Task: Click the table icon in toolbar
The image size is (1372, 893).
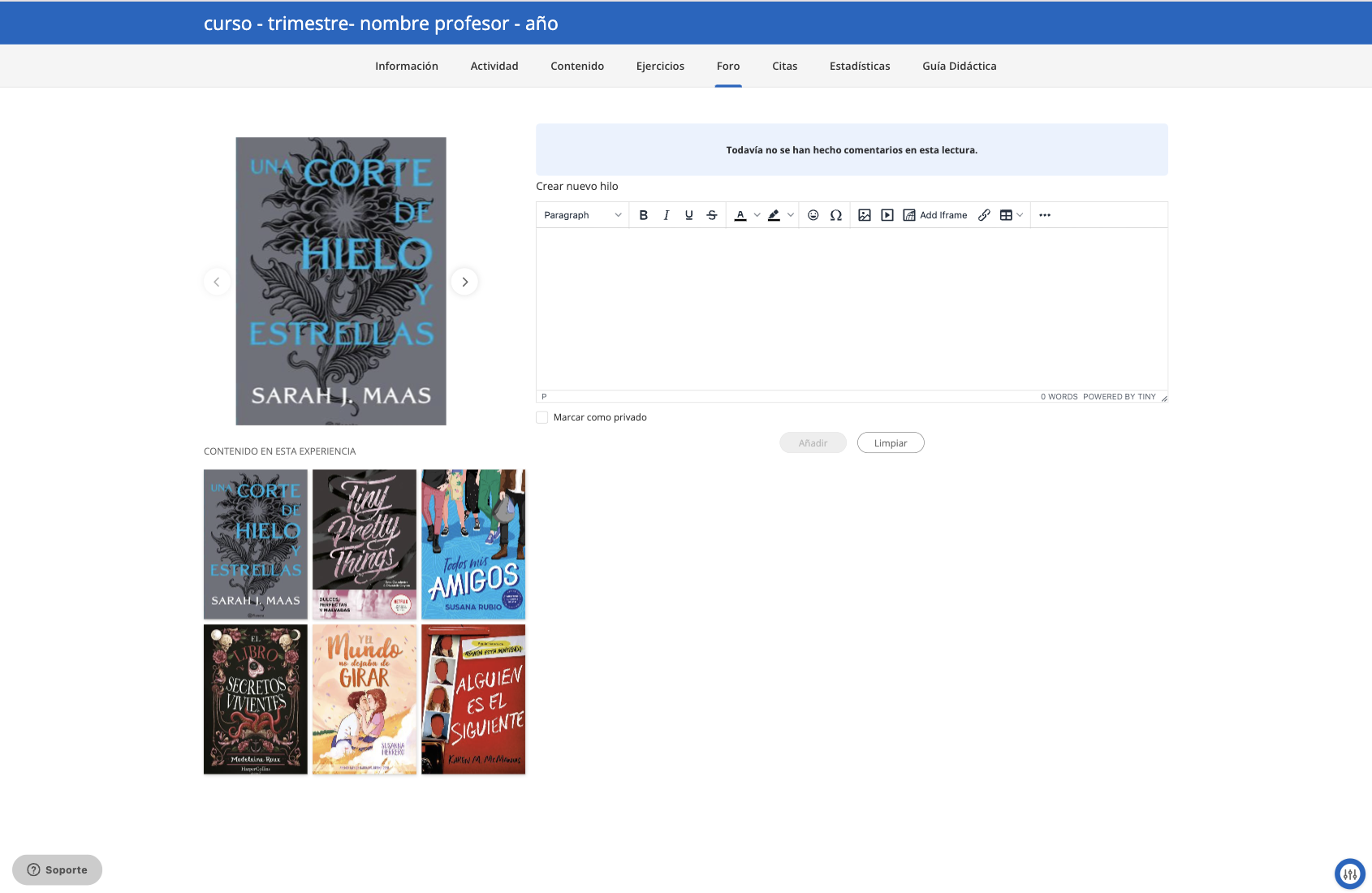Action: point(1006,215)
